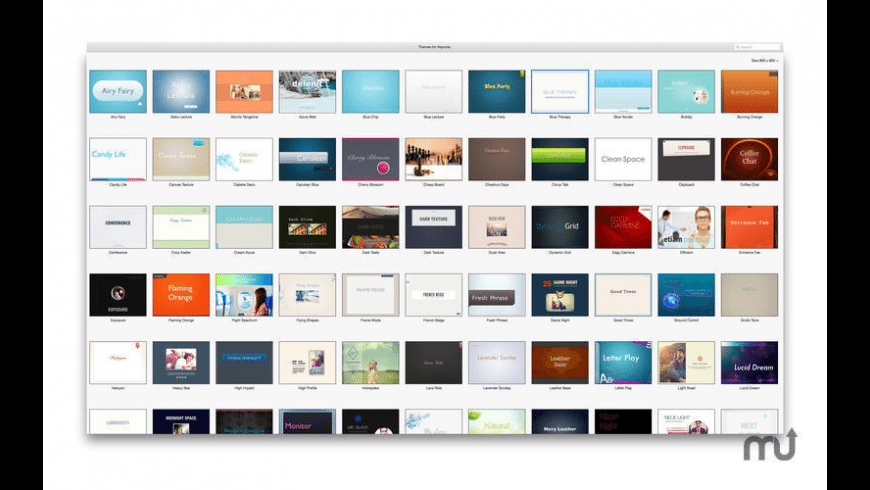Pick the Celeste Deco theme thumbnail
870x490 pixels.
[244, 159]
